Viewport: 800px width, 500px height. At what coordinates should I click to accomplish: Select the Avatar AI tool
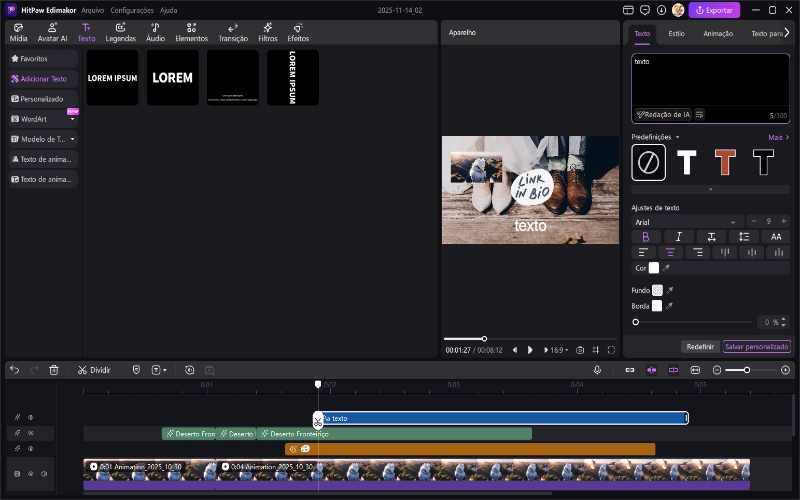[52, 32]
